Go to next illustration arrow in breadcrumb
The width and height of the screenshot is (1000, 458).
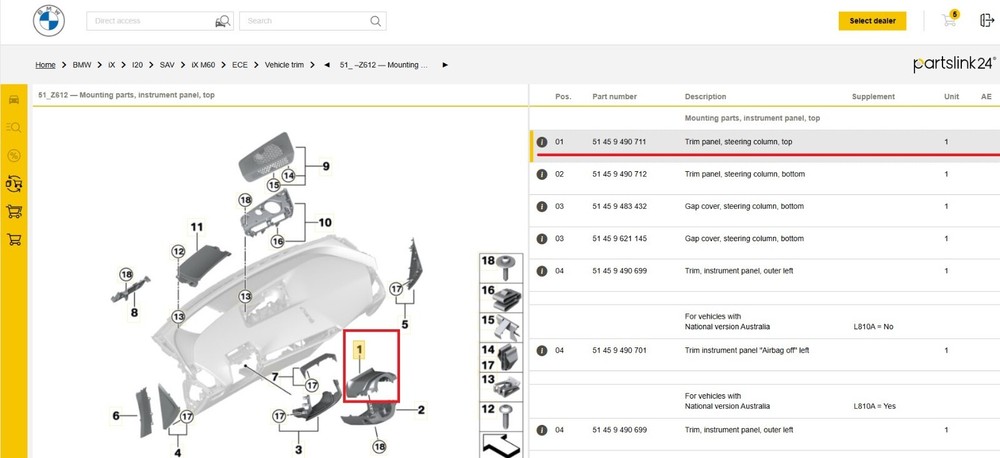(x=445, y=65)
